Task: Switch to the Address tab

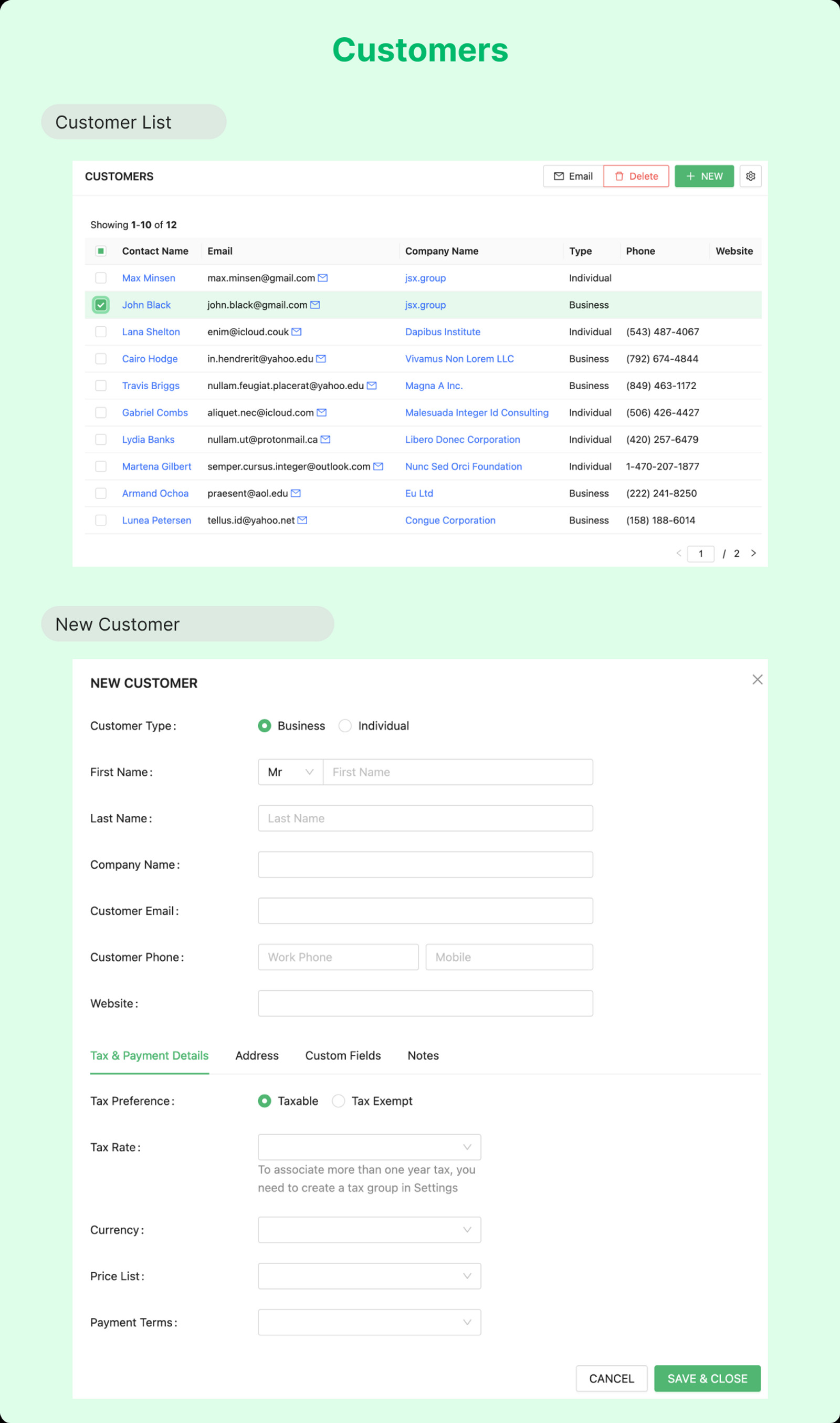Action: coord(256,1055)
